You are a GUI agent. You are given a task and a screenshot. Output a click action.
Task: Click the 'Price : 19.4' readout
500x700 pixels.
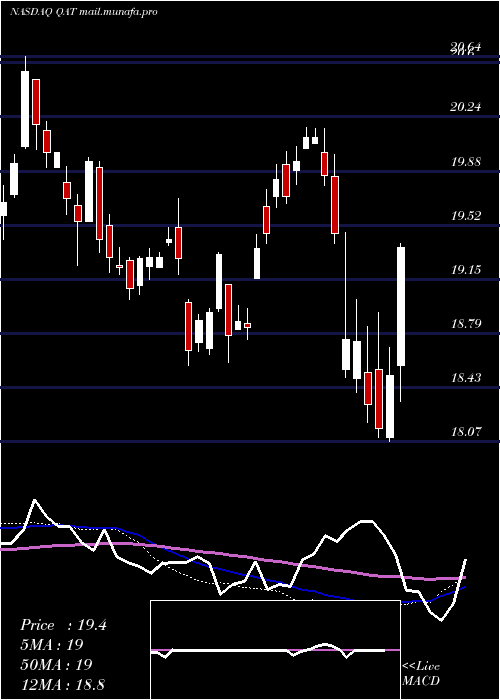coord(63,625)
